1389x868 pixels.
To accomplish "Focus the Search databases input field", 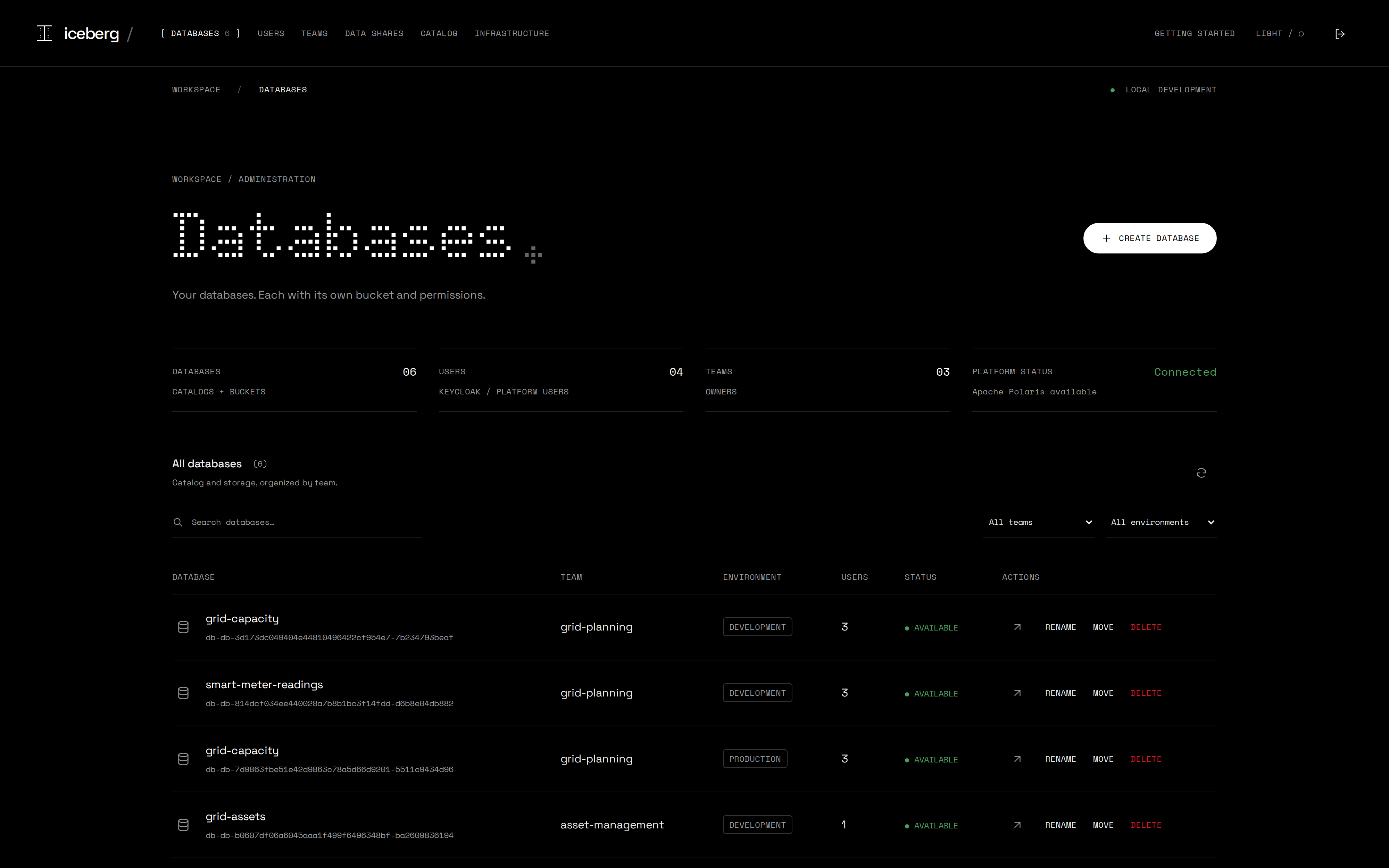I will 297,523.
